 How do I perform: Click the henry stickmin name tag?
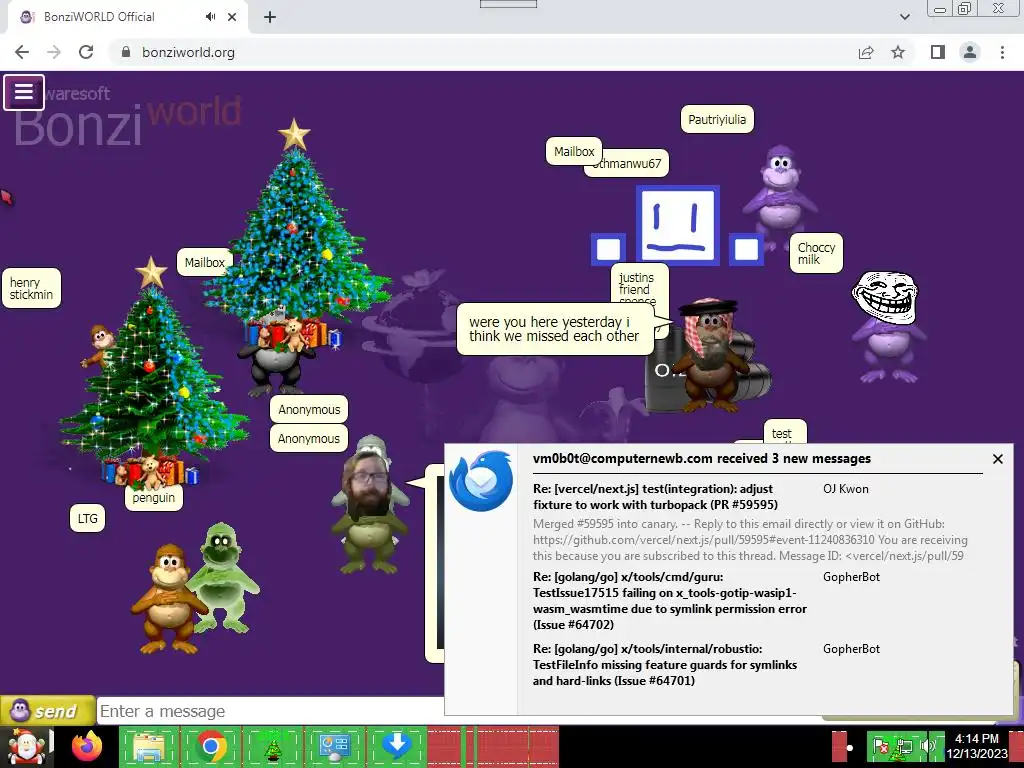pyautogui.click(x=31, y=288)
